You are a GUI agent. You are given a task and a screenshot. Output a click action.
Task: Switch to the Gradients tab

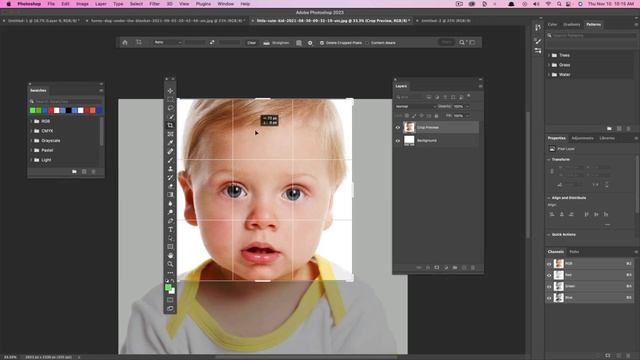click(x=571, y=24)
